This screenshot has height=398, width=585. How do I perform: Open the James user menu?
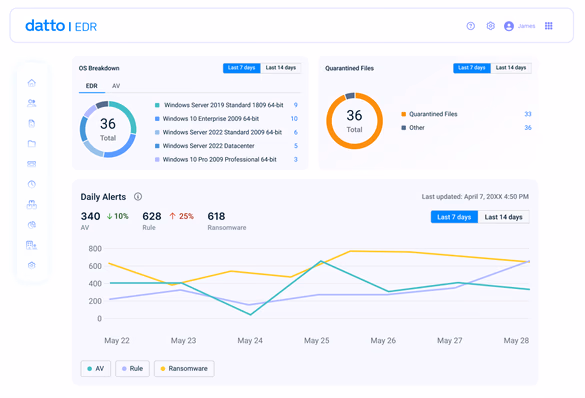point(526,26)
